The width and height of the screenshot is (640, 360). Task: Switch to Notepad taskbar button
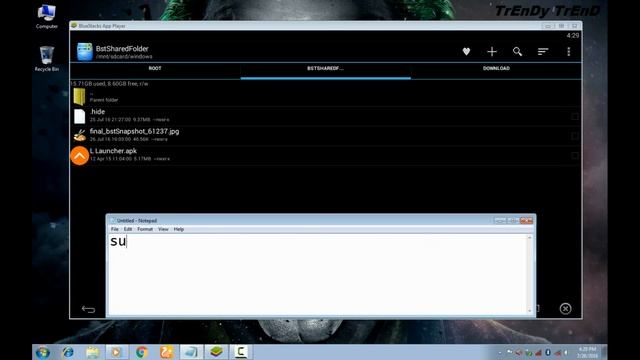click(191, 352)
